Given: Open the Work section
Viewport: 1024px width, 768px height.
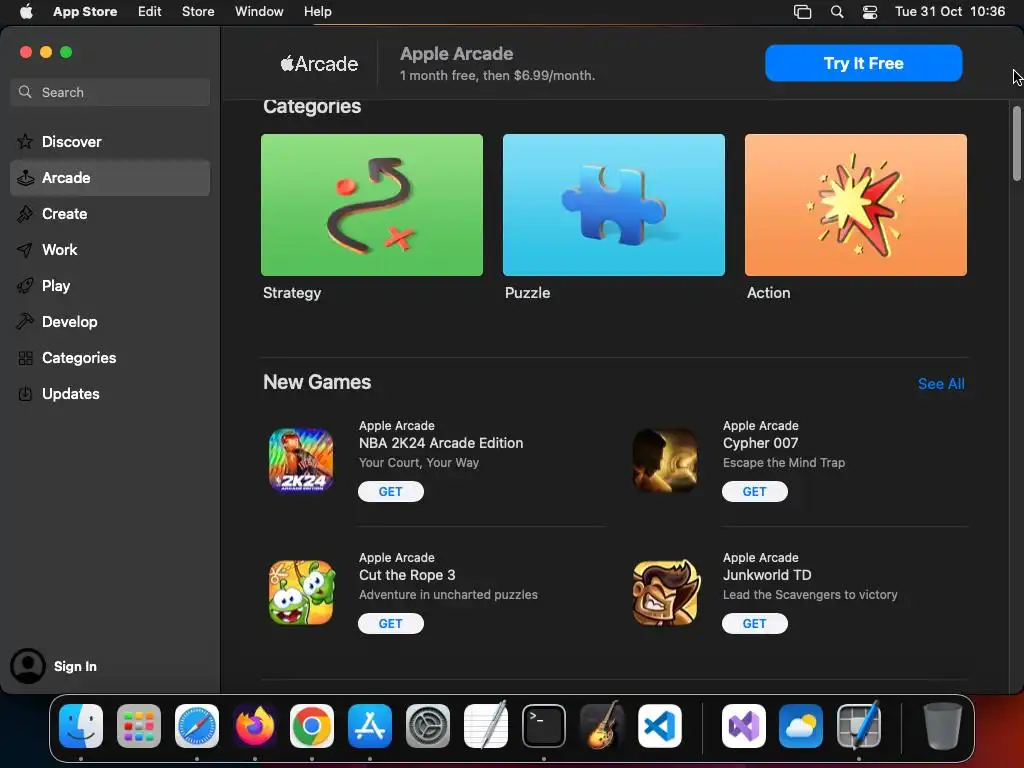Looking at the screenshot, I should click(110, 249).
